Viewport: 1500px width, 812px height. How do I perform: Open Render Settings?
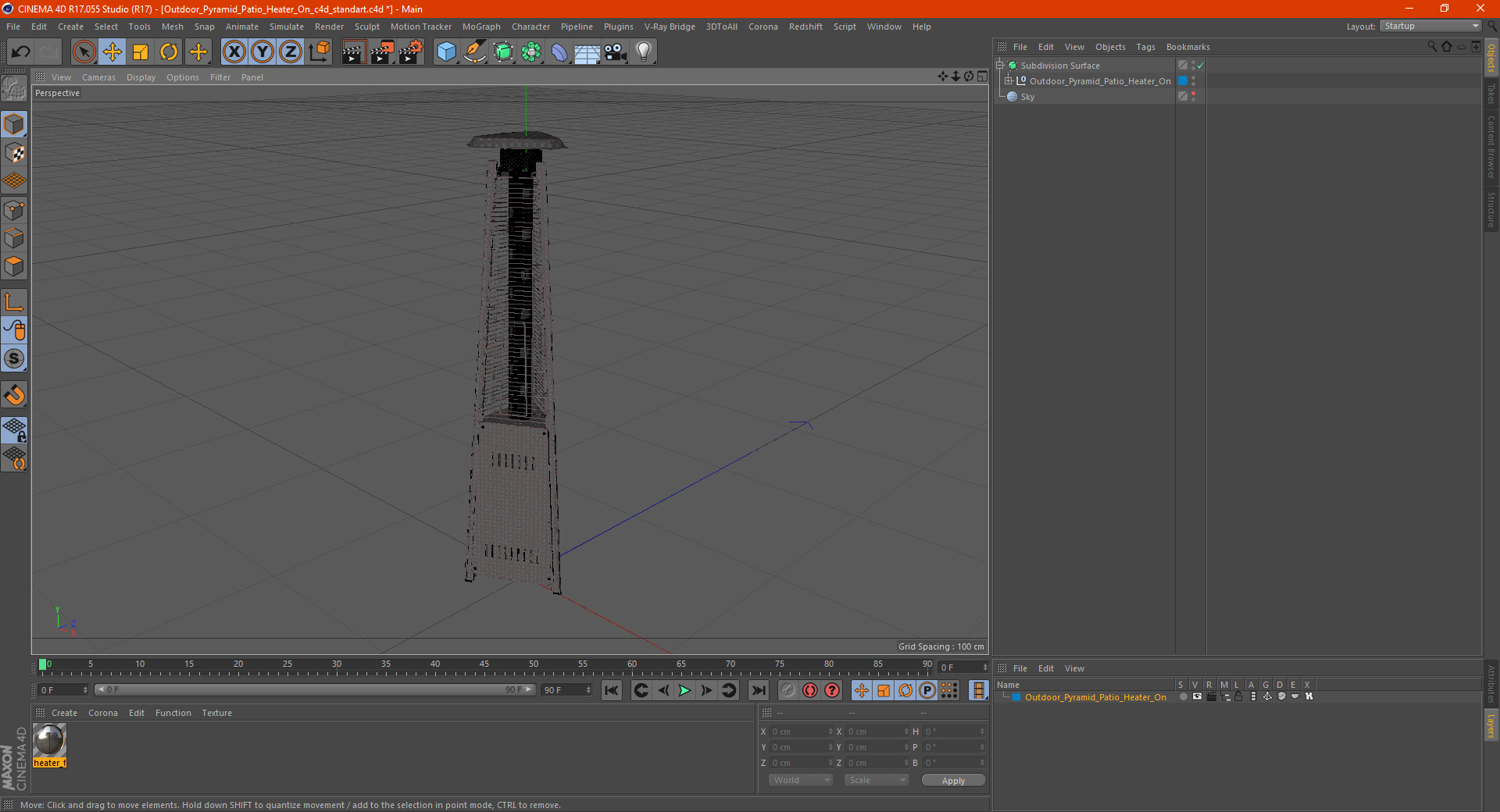411,52
